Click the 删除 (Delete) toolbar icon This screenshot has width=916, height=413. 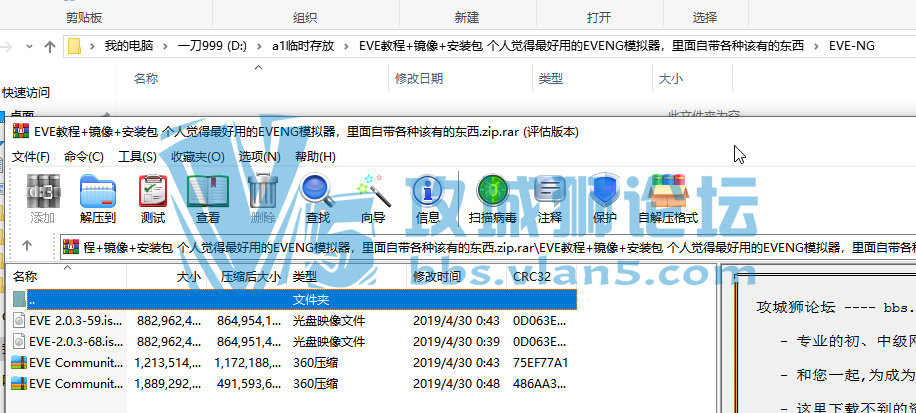[262, 191]
